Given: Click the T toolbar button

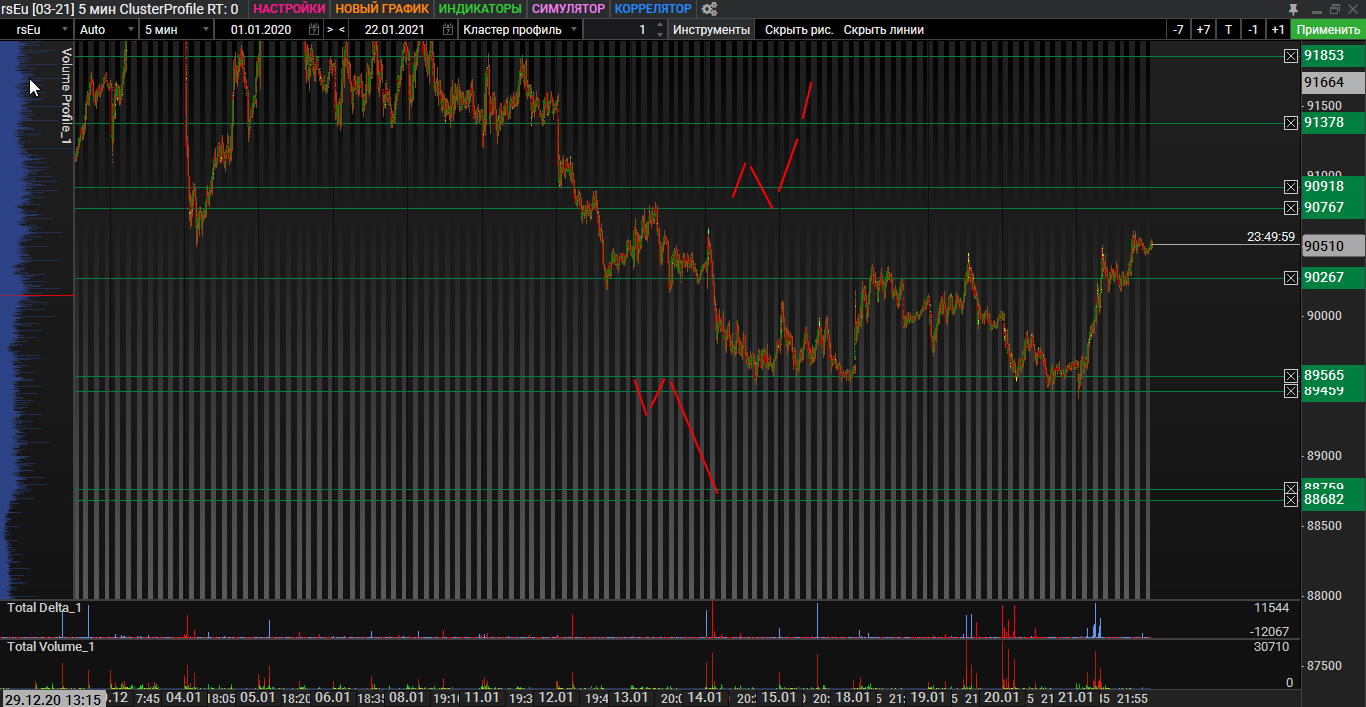Looking at the screenshot, I should [1228, 30].
